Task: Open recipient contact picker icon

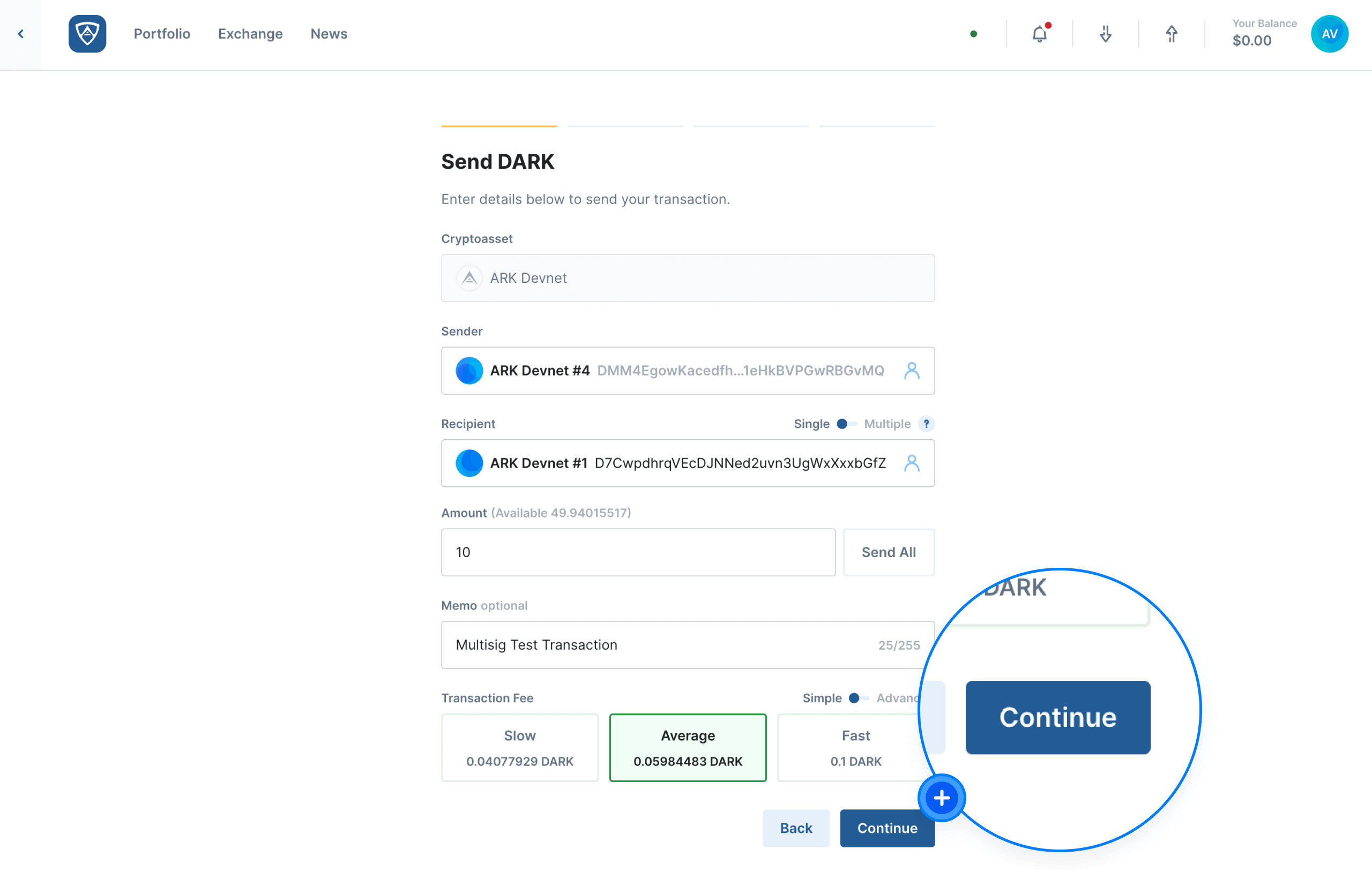Action: click(x=911, y=463)
